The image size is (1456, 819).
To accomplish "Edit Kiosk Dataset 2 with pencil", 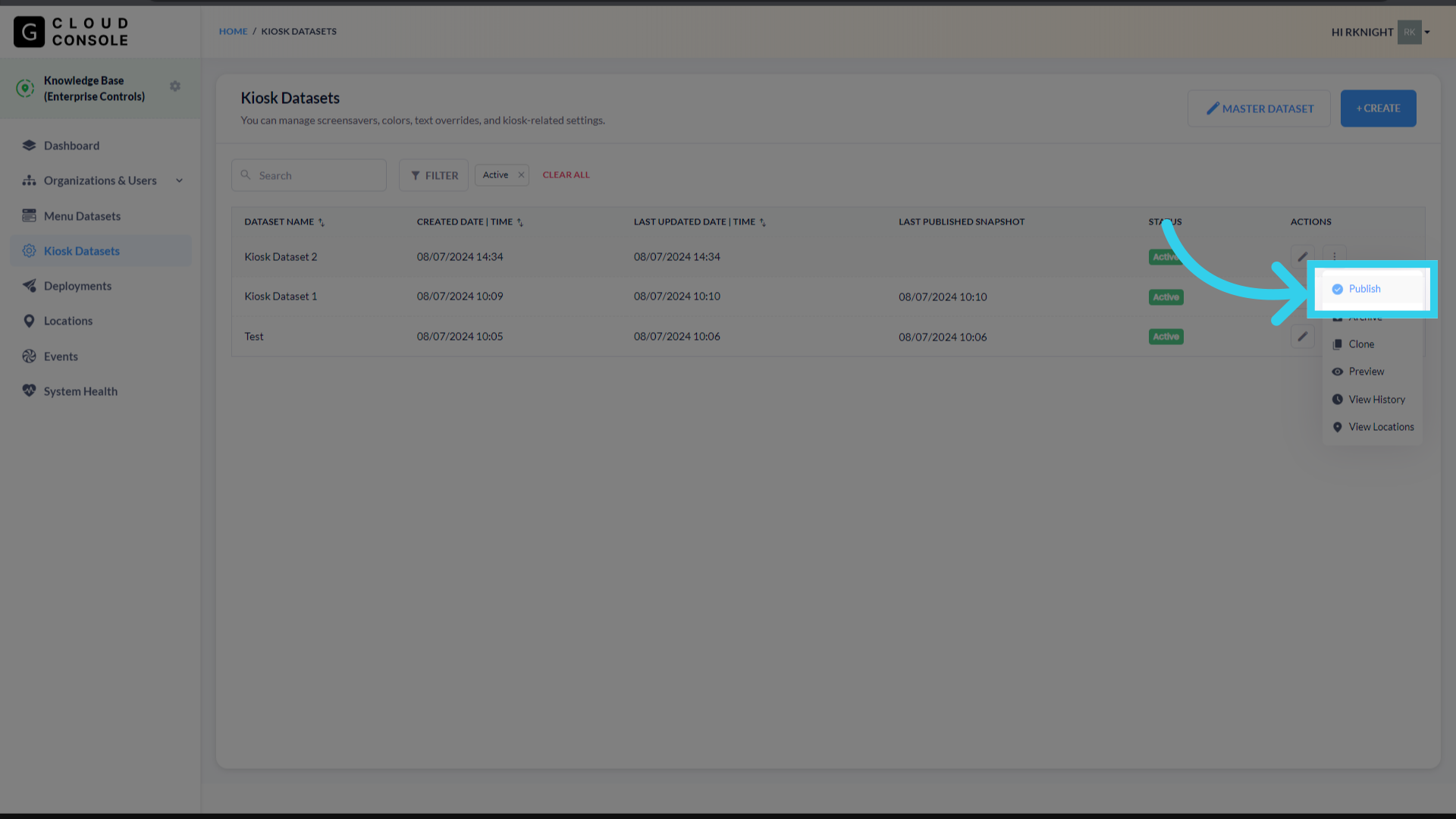I will click(1302, 256).
